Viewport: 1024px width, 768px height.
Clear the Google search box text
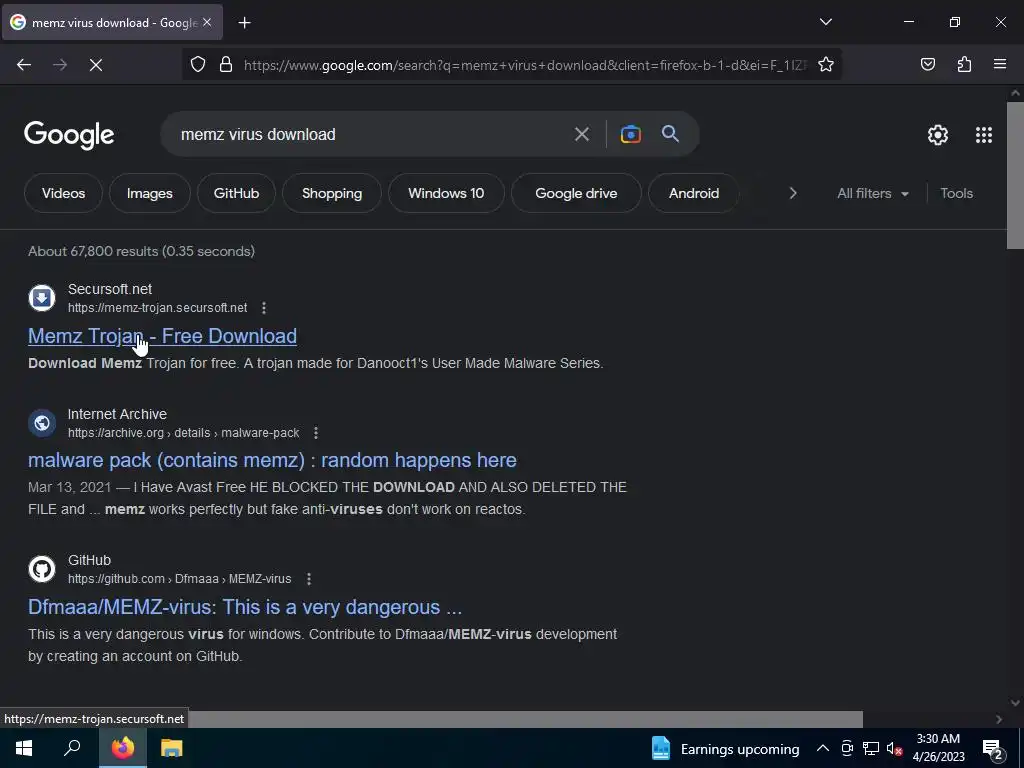581,135
